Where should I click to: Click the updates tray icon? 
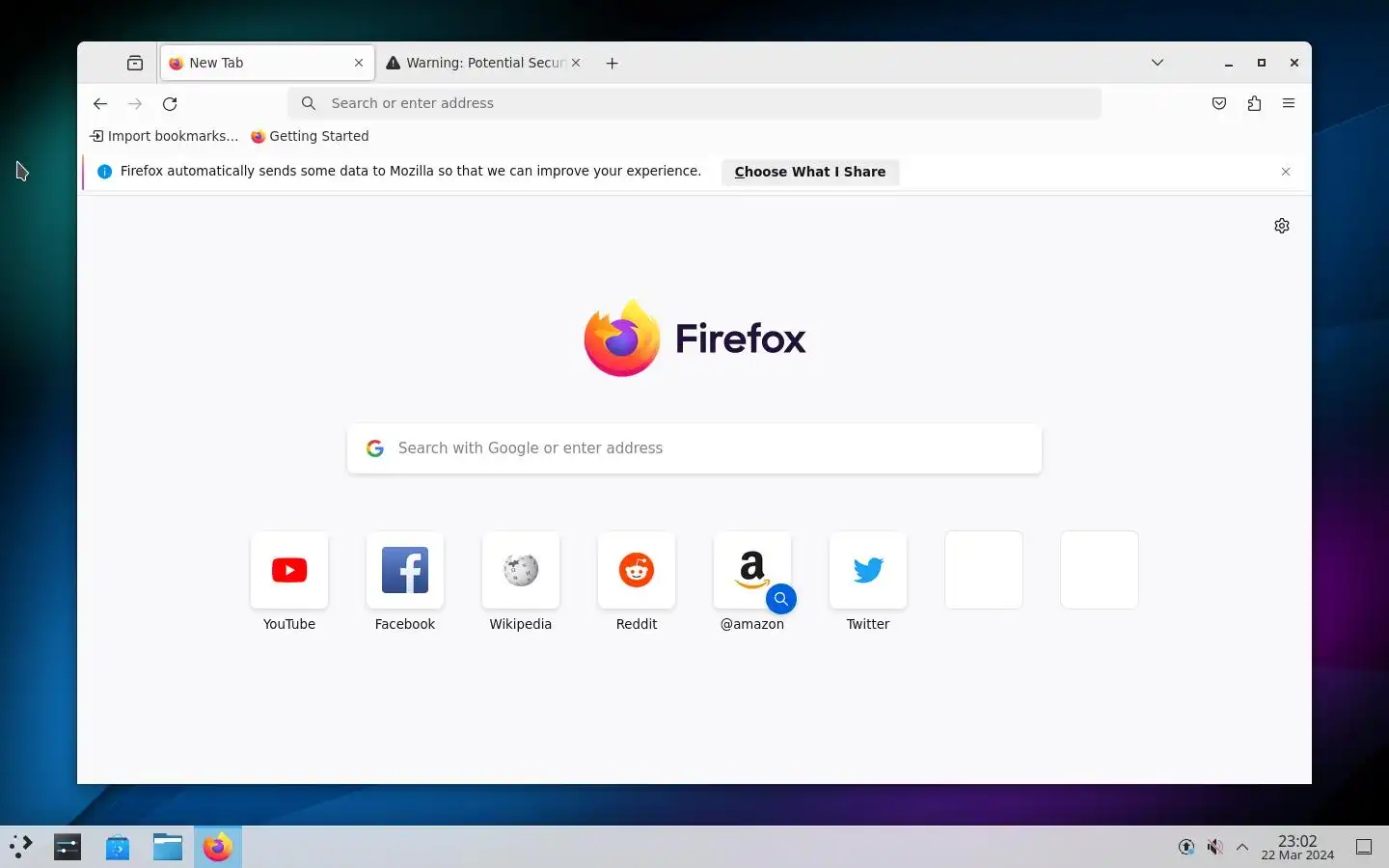[x=1186, y=847]
